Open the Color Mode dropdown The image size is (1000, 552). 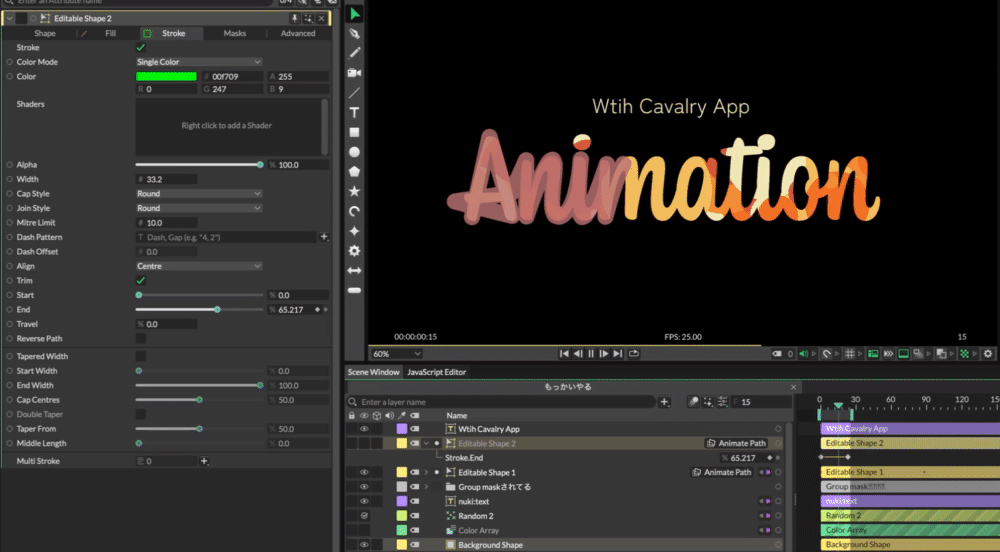199,62
